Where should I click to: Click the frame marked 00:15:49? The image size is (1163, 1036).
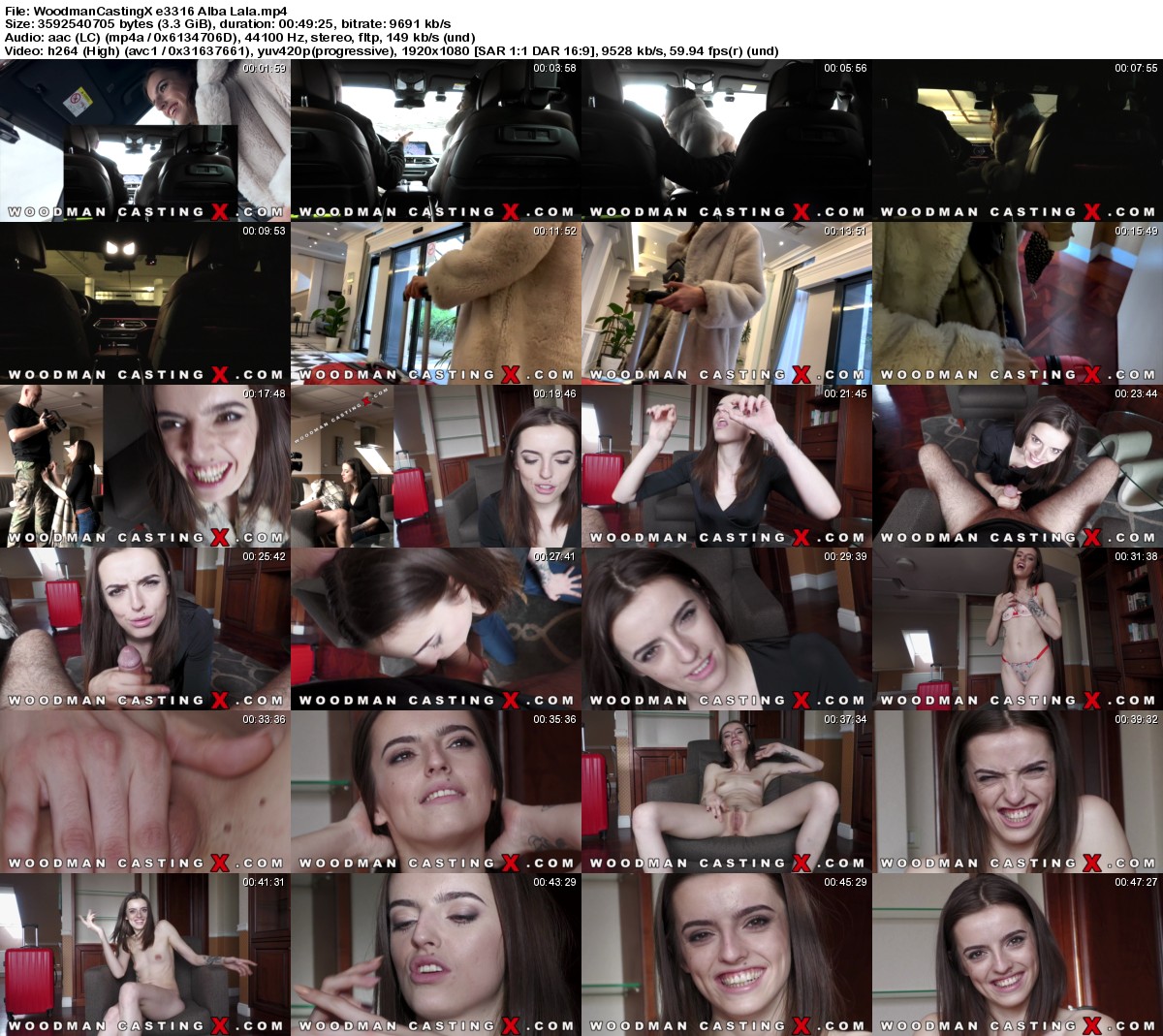1018,303
